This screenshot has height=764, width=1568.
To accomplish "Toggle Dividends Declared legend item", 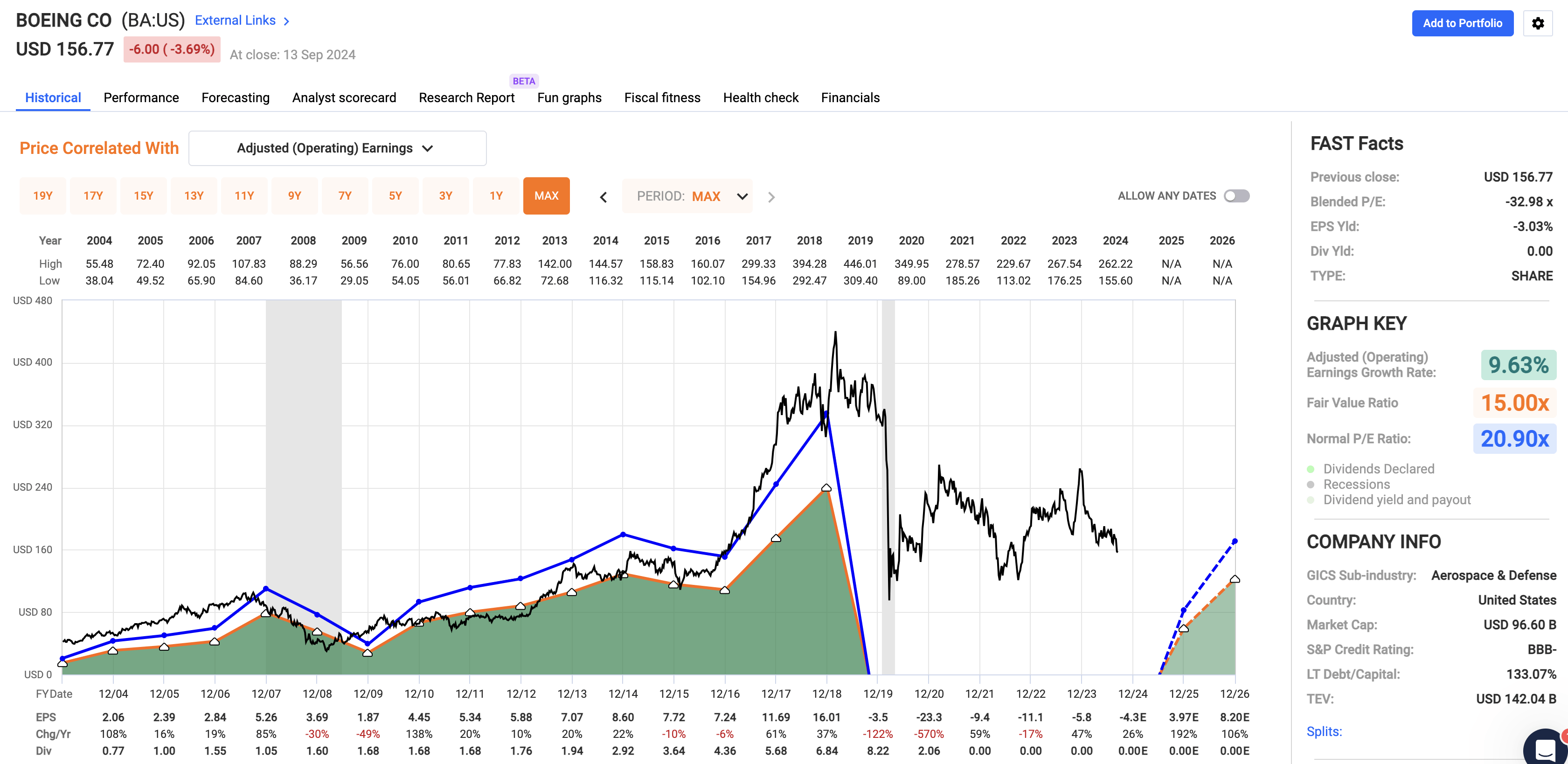I will coord(1370,469).
